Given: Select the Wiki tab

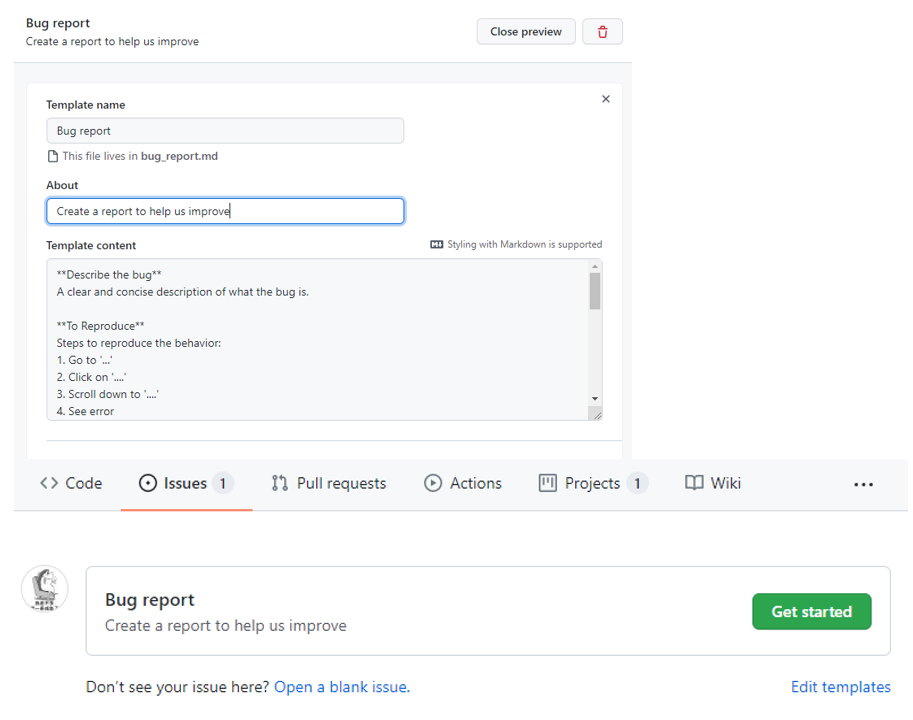Looking at the screenshot, I should point(713,483).
